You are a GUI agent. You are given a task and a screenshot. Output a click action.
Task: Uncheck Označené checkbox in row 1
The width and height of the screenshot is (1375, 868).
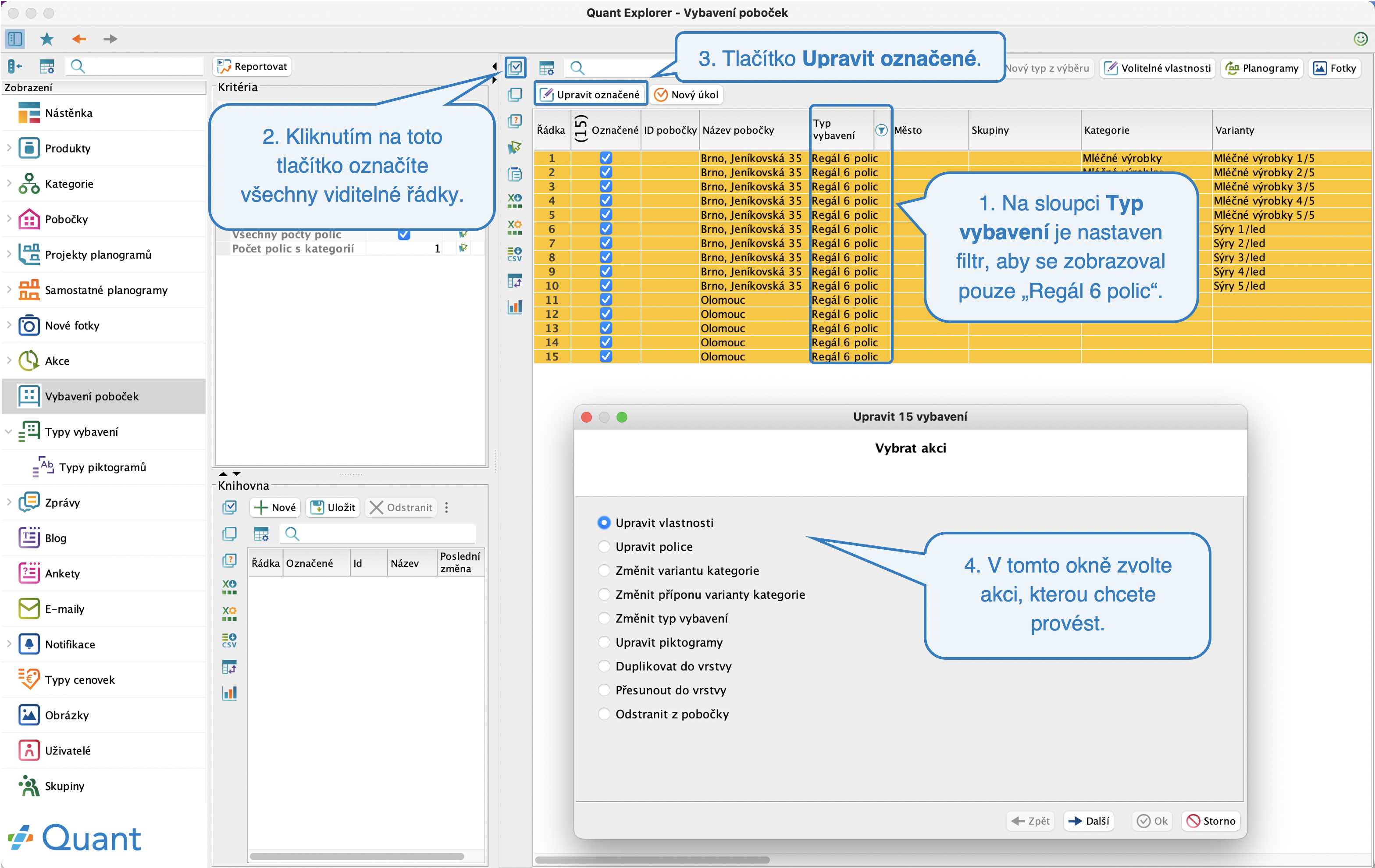(x=606, y=158)
